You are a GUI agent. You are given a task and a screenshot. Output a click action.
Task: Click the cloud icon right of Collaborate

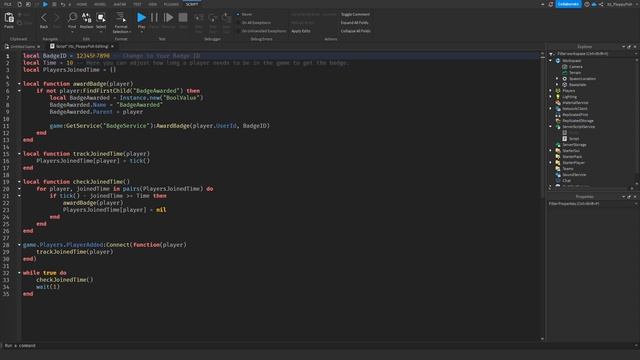(x=594, y=4)
